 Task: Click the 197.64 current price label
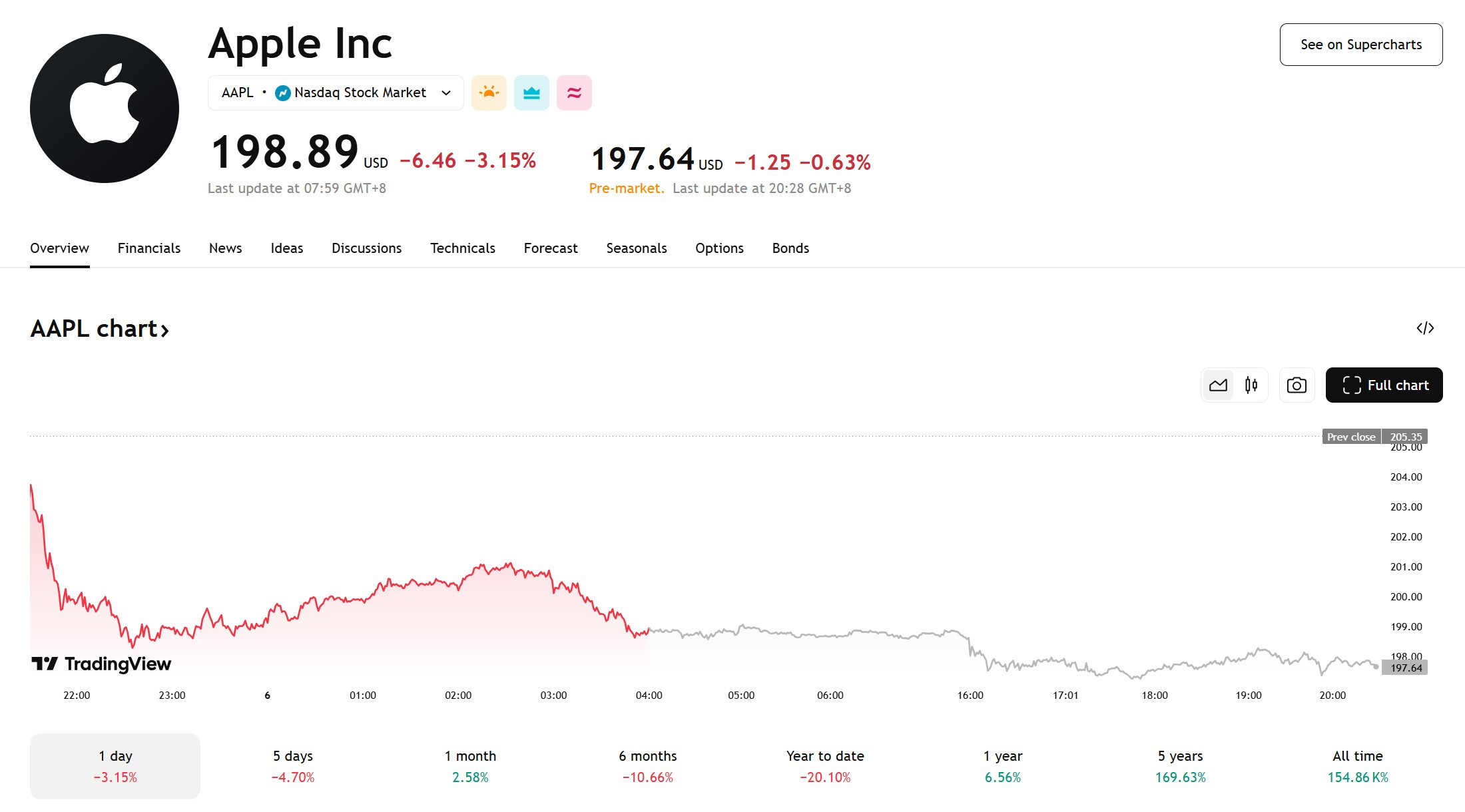1404,668
